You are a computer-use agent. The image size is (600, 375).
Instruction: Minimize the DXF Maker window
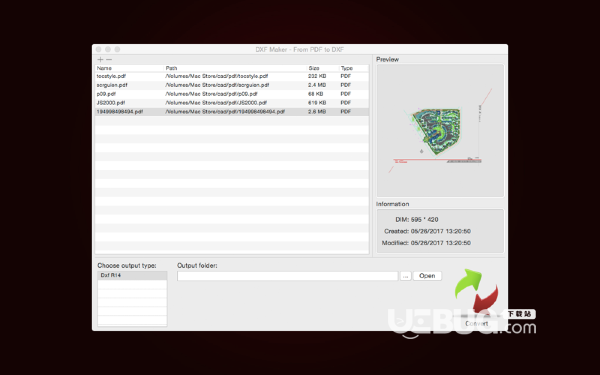pos(108,49)
